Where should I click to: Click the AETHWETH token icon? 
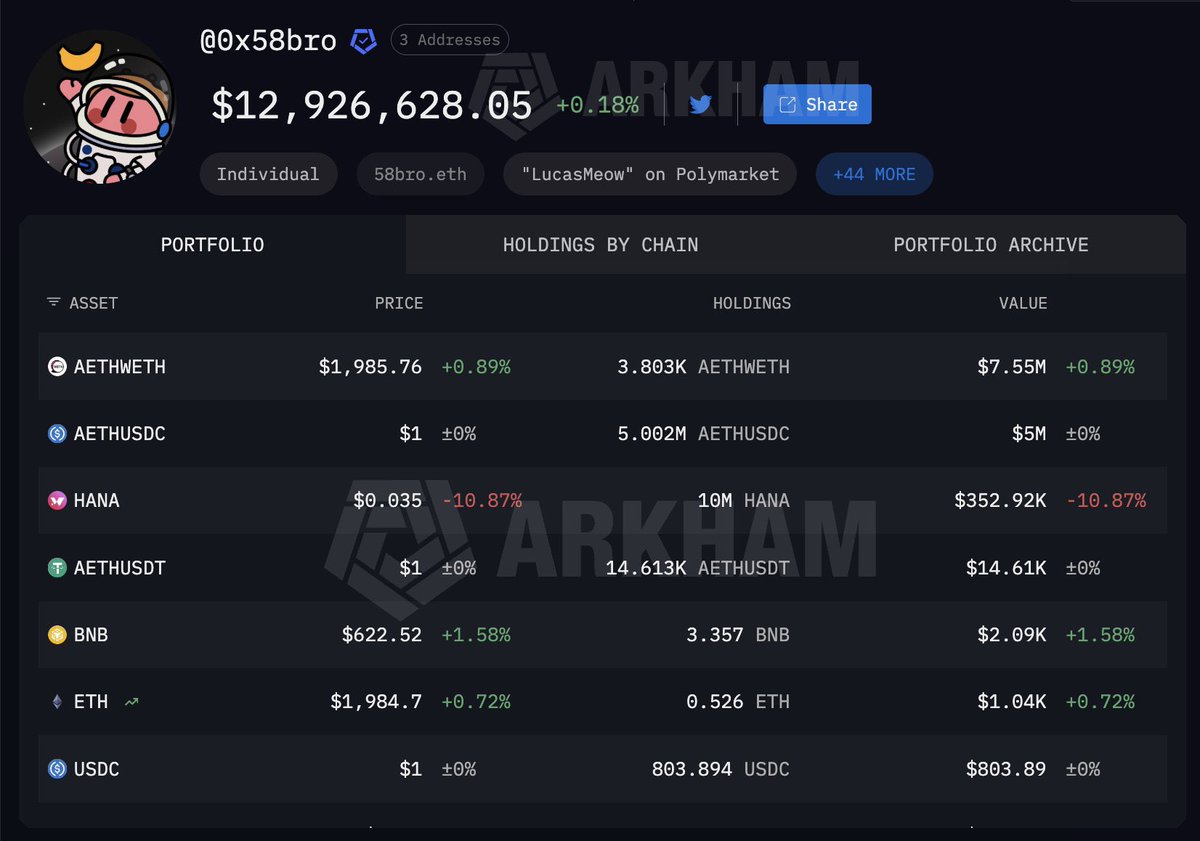tap(57, 367)
